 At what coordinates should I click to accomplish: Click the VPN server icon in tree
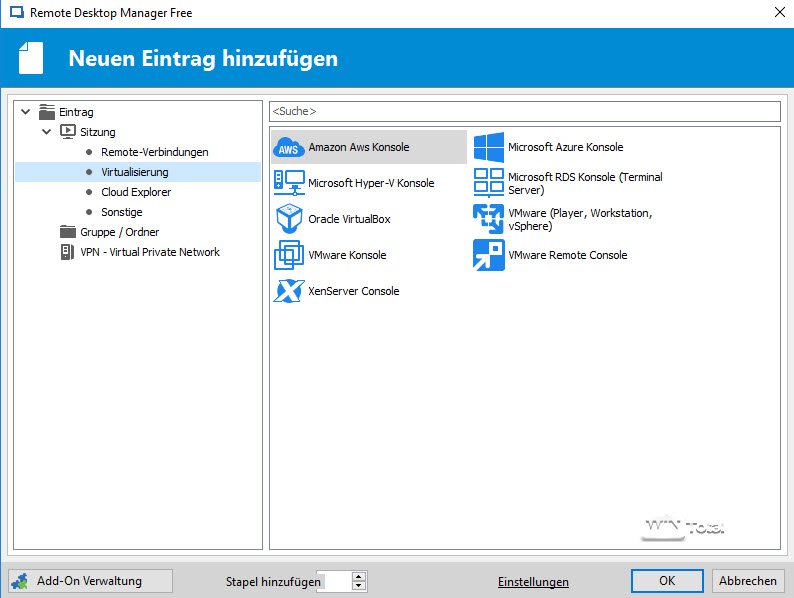tap(67, 252)
